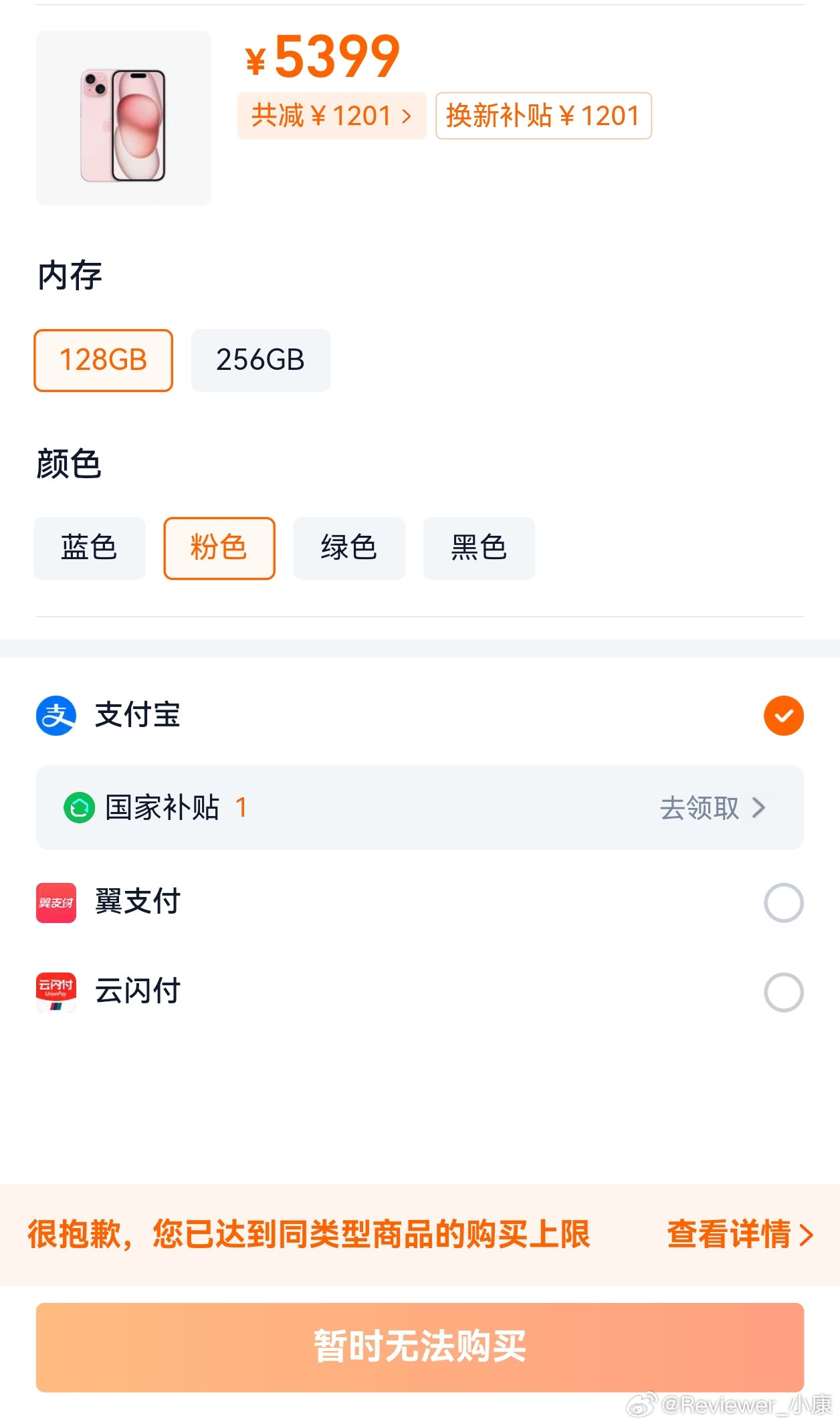Tap the 换新补贴 ¥1201 tag
The image size is (840, 1426).
click(543, 116)
